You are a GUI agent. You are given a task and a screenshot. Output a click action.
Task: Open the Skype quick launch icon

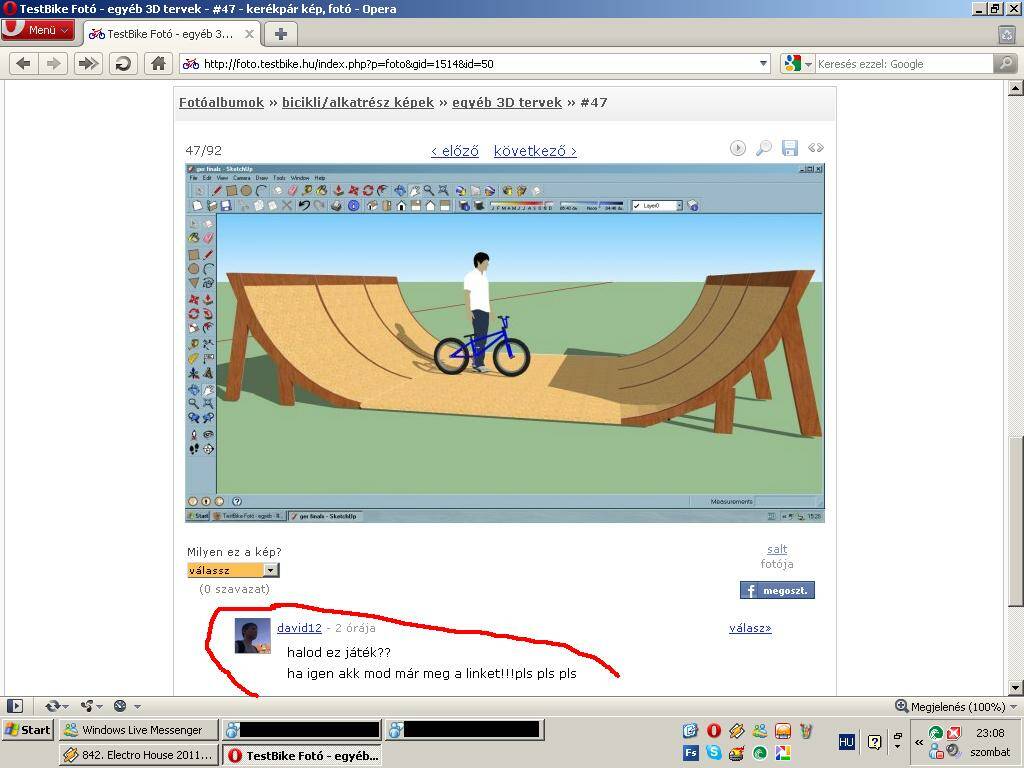pyautogui.click(x=714, y=753)
